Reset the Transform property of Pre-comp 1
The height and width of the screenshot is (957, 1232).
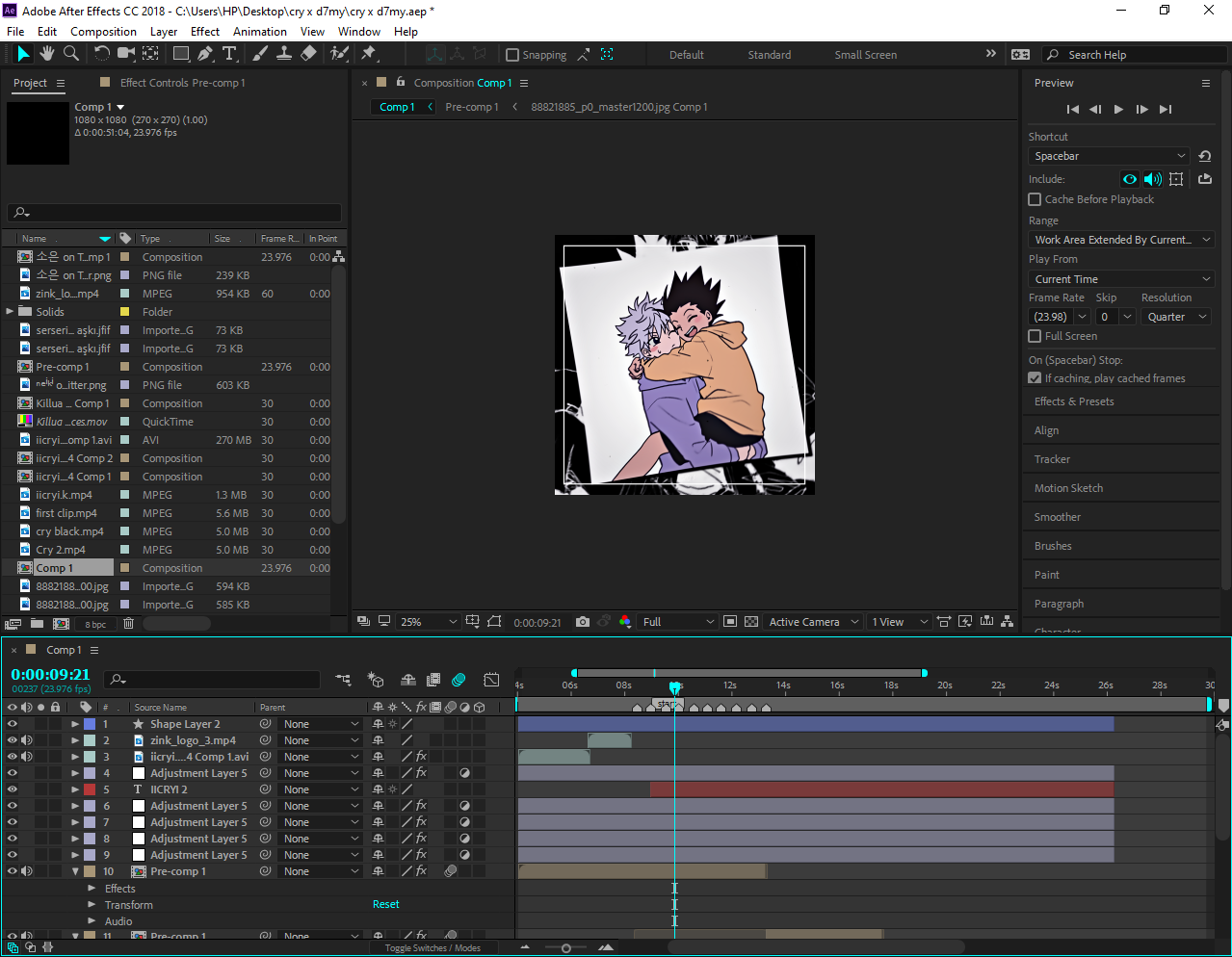(386, 905)
